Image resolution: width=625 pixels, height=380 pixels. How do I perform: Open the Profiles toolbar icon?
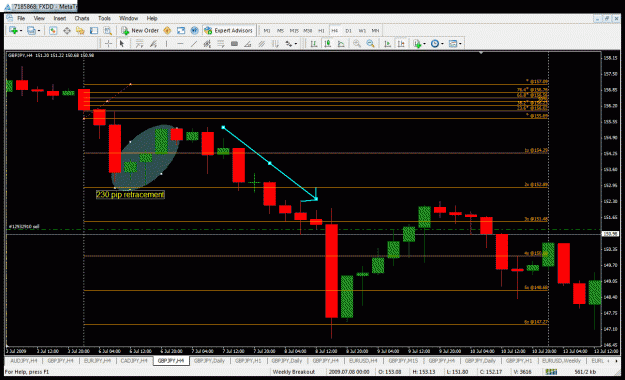(31, 30)
